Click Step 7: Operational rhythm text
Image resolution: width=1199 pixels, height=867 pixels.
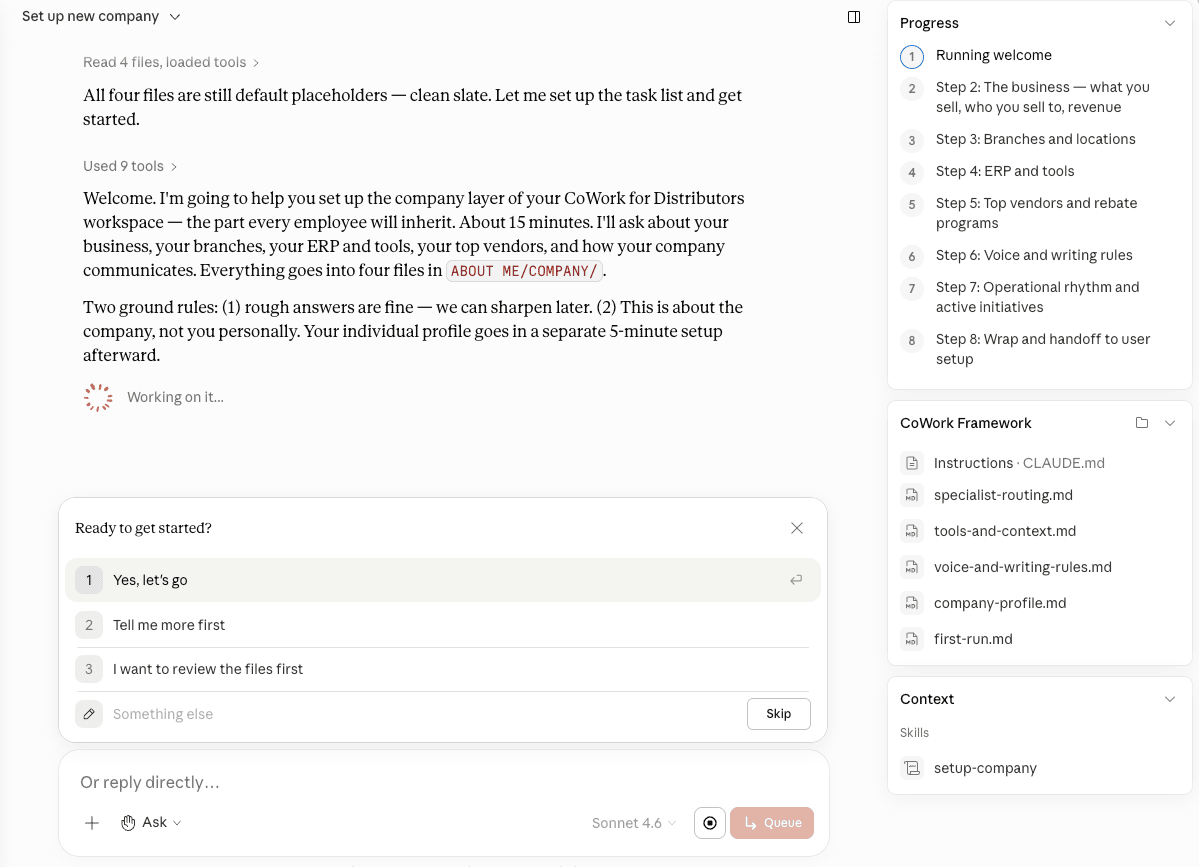click(x=1037, y=297)
